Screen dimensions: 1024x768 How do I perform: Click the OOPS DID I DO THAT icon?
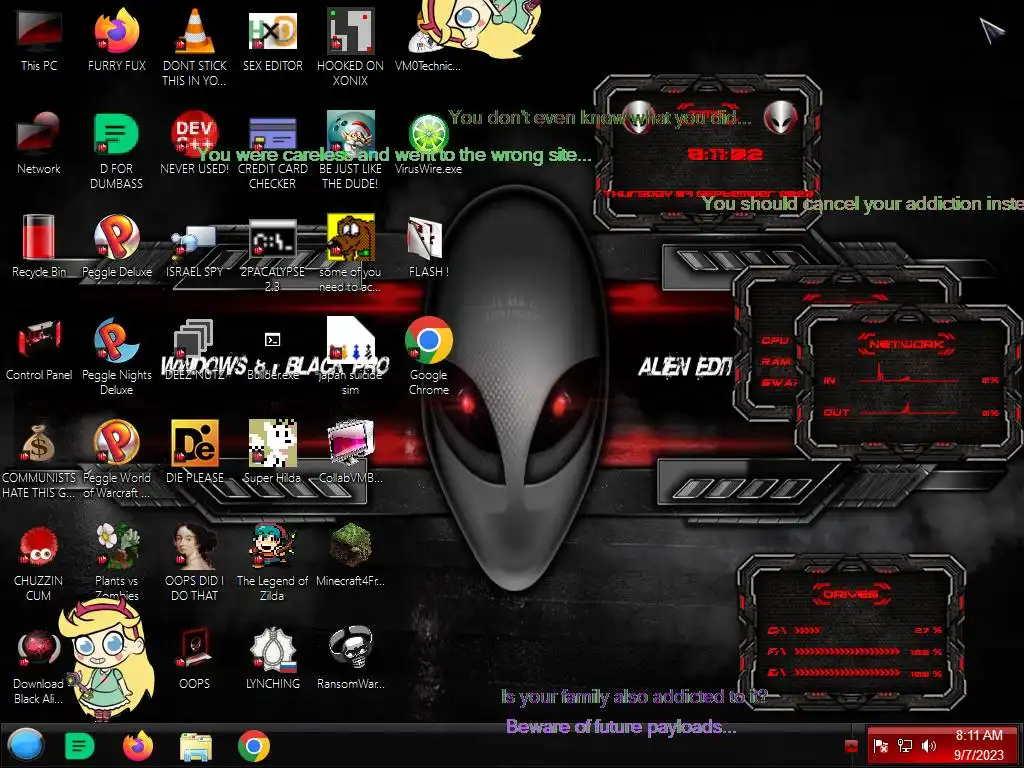[x=195, y=545]
